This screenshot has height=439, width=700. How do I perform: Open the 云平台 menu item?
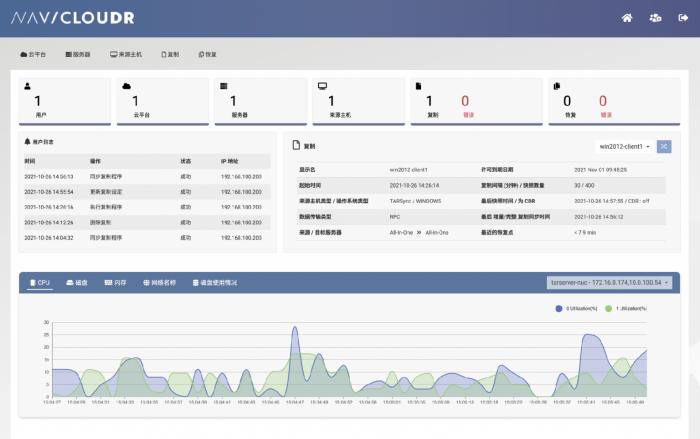(x=33, y=54)
